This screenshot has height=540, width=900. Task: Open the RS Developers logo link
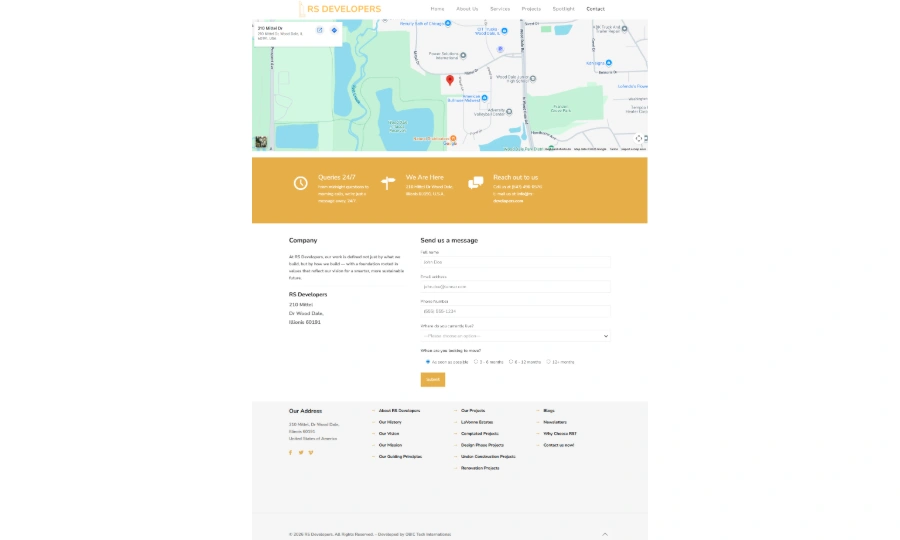point(339,9)
